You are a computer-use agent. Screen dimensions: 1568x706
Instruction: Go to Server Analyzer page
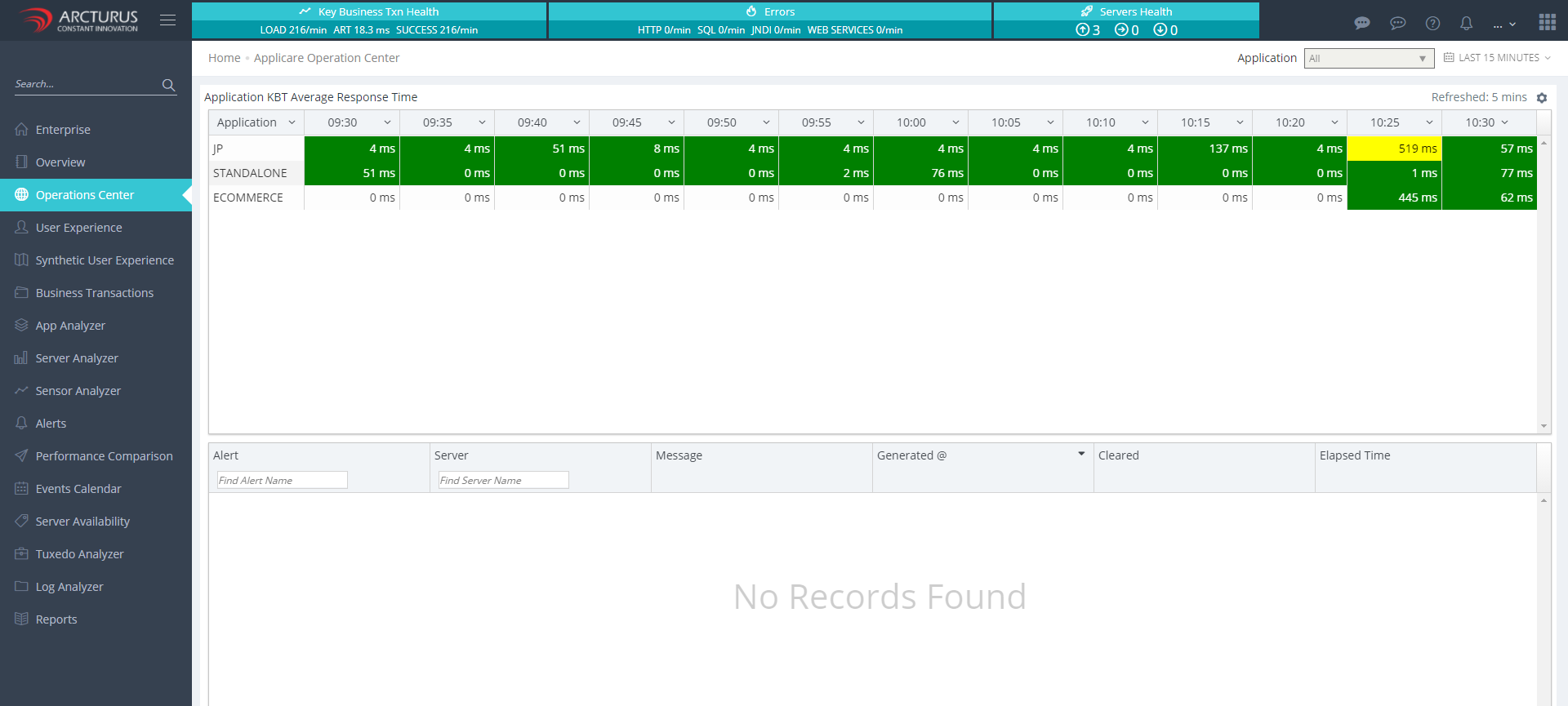[x=77, y=358]
